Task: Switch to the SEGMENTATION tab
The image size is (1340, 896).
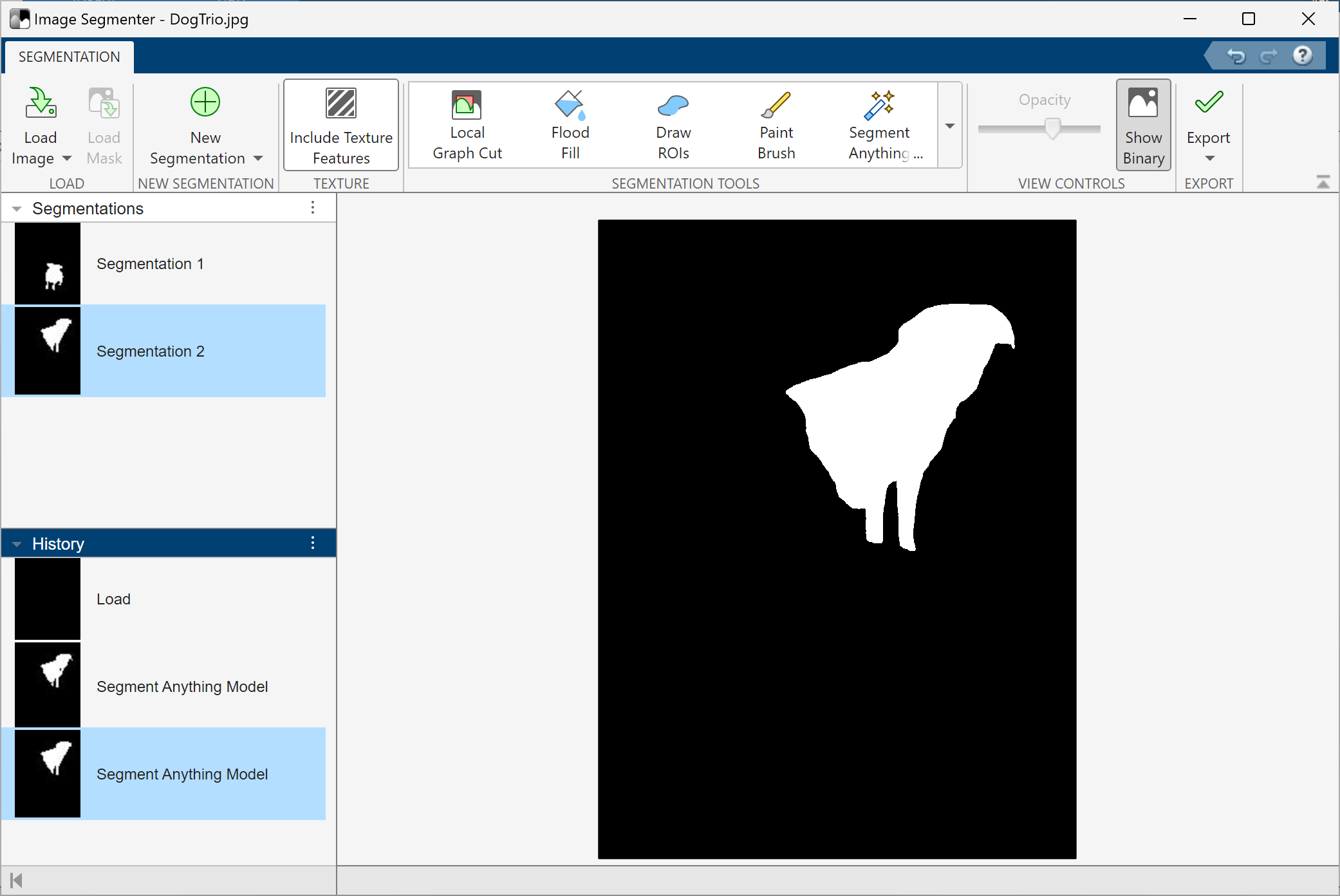Action: [70, 57]
